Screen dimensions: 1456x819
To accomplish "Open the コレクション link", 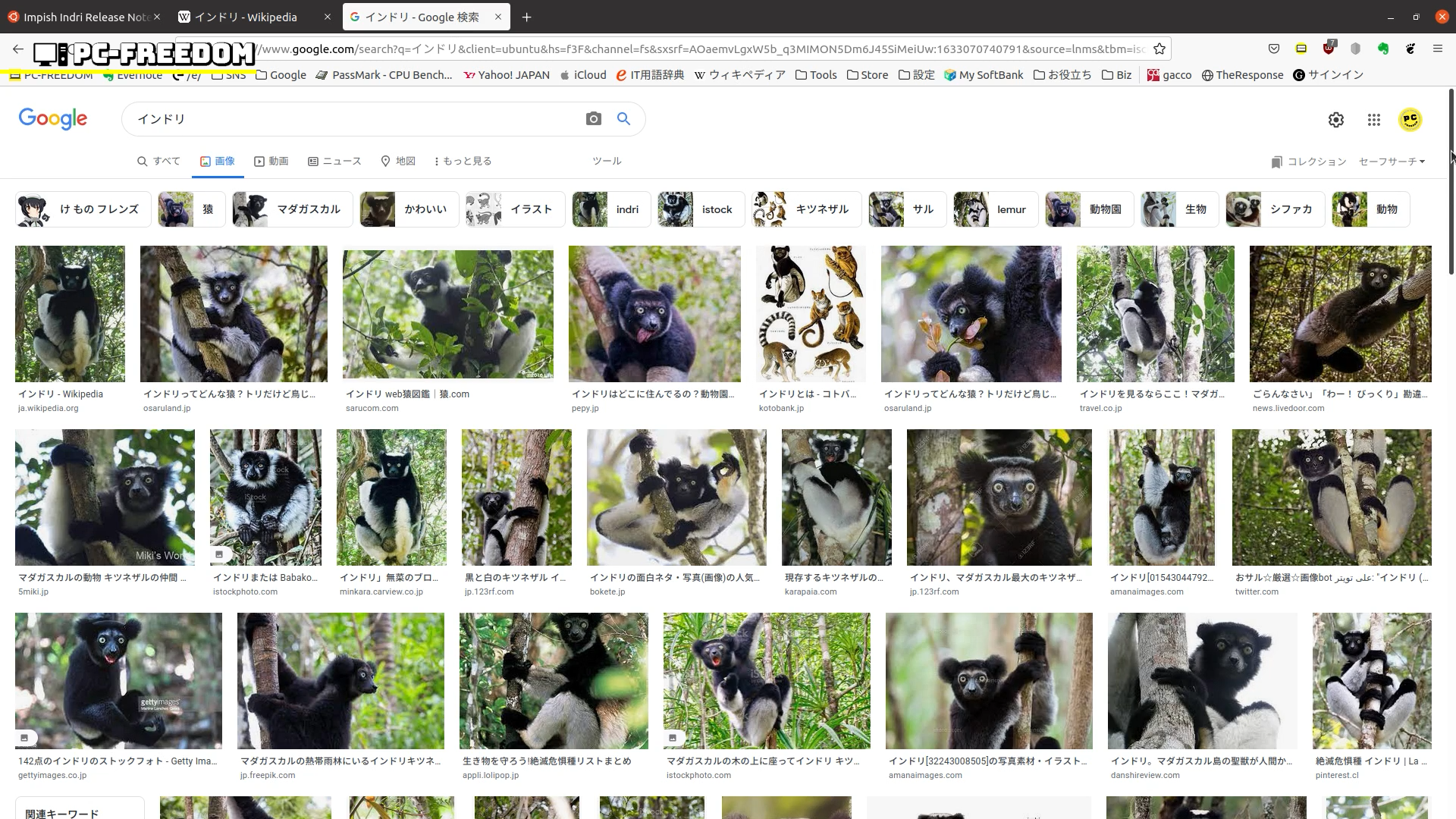I will [1309, 162].
